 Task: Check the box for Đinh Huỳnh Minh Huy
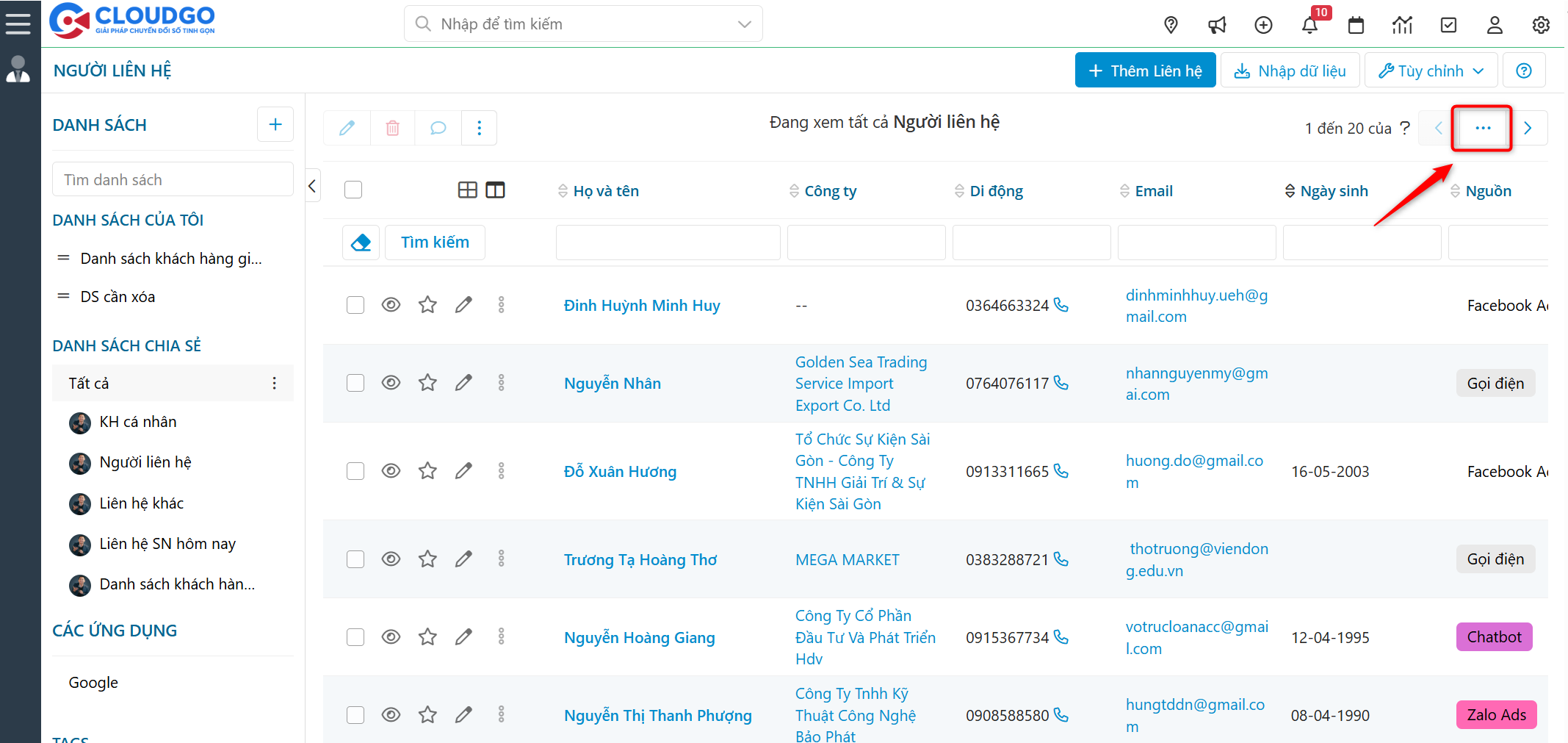(x=355, y=305)
